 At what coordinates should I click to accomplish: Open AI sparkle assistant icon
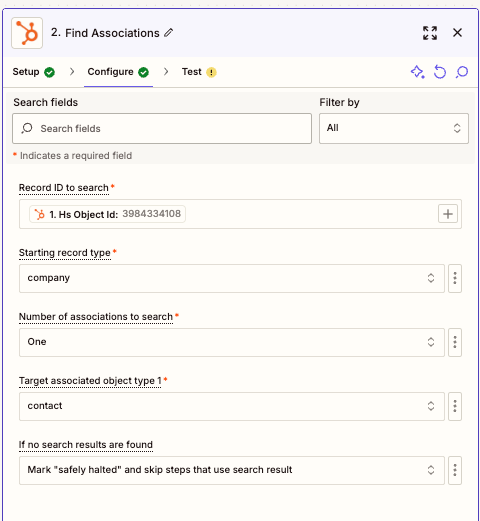(418, 72)
